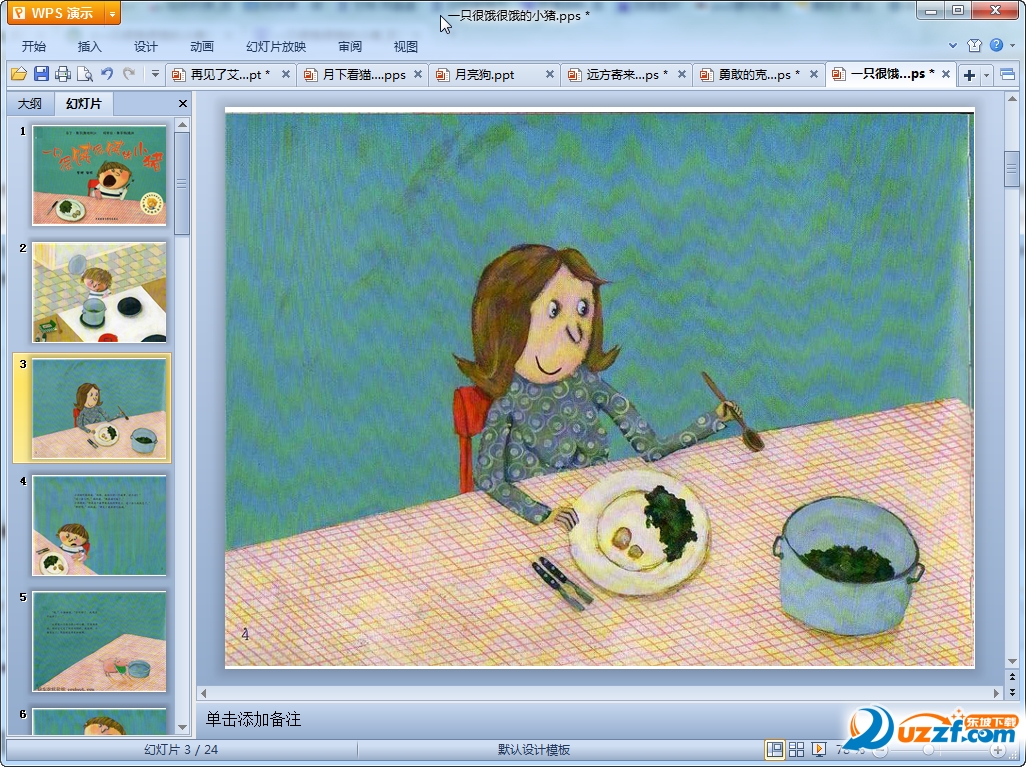Viewport: 1026px width, 767px height.
Task: Adjust the zoom slider handle
Action: tap(928, 750)
